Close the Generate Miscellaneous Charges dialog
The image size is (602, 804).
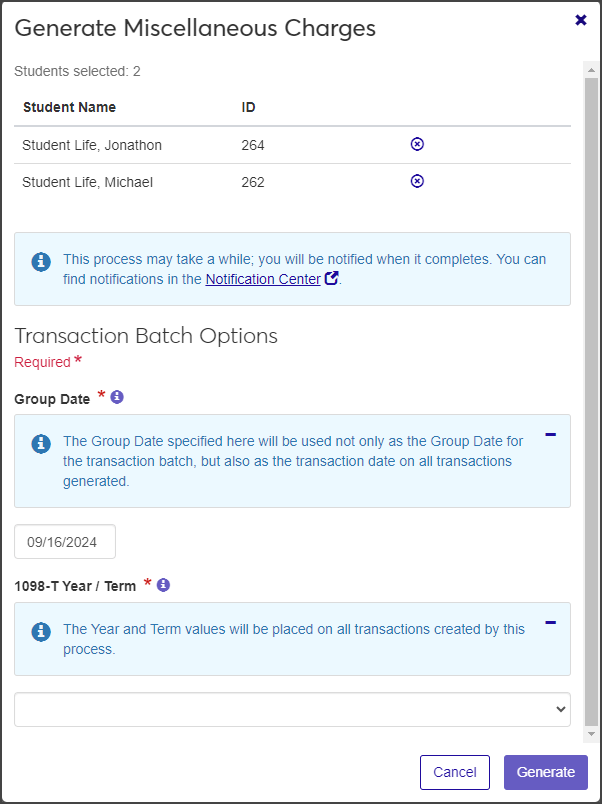581,20
